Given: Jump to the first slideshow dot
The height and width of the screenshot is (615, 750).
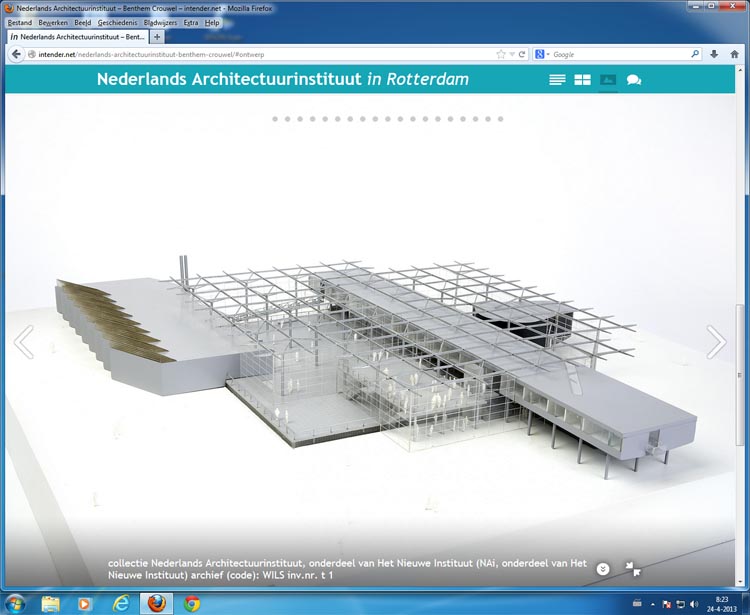Looking at the screenshot, I should point(275,119).
